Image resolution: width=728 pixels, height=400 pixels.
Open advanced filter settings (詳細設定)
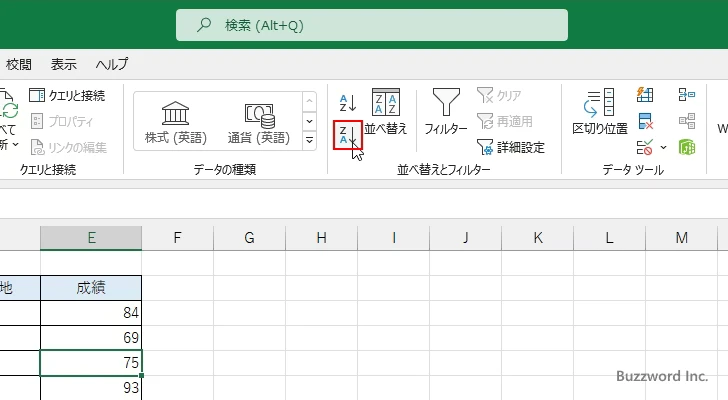[x=511, y=148]
